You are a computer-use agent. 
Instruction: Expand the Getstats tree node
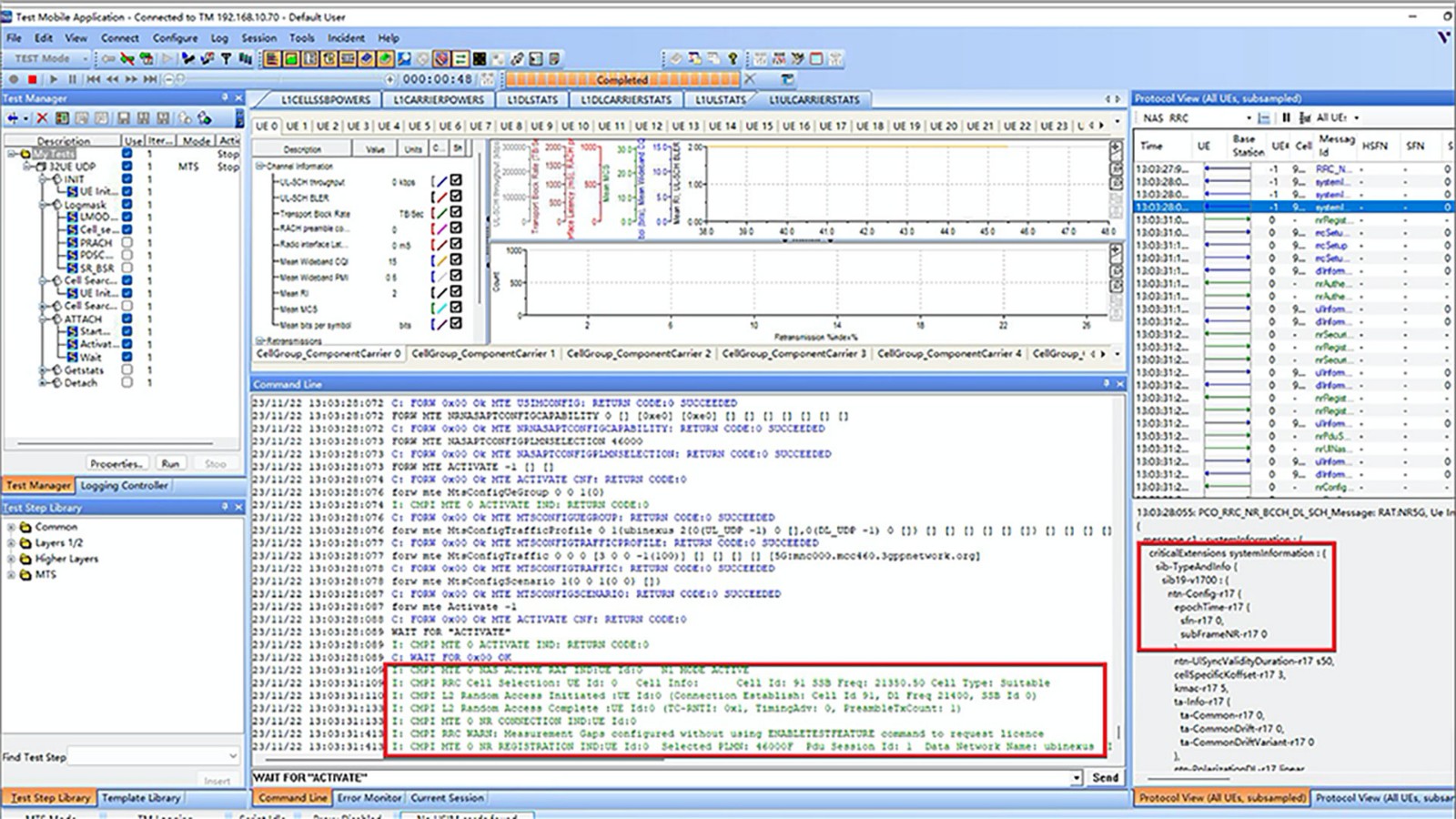(x=43, y=370)
